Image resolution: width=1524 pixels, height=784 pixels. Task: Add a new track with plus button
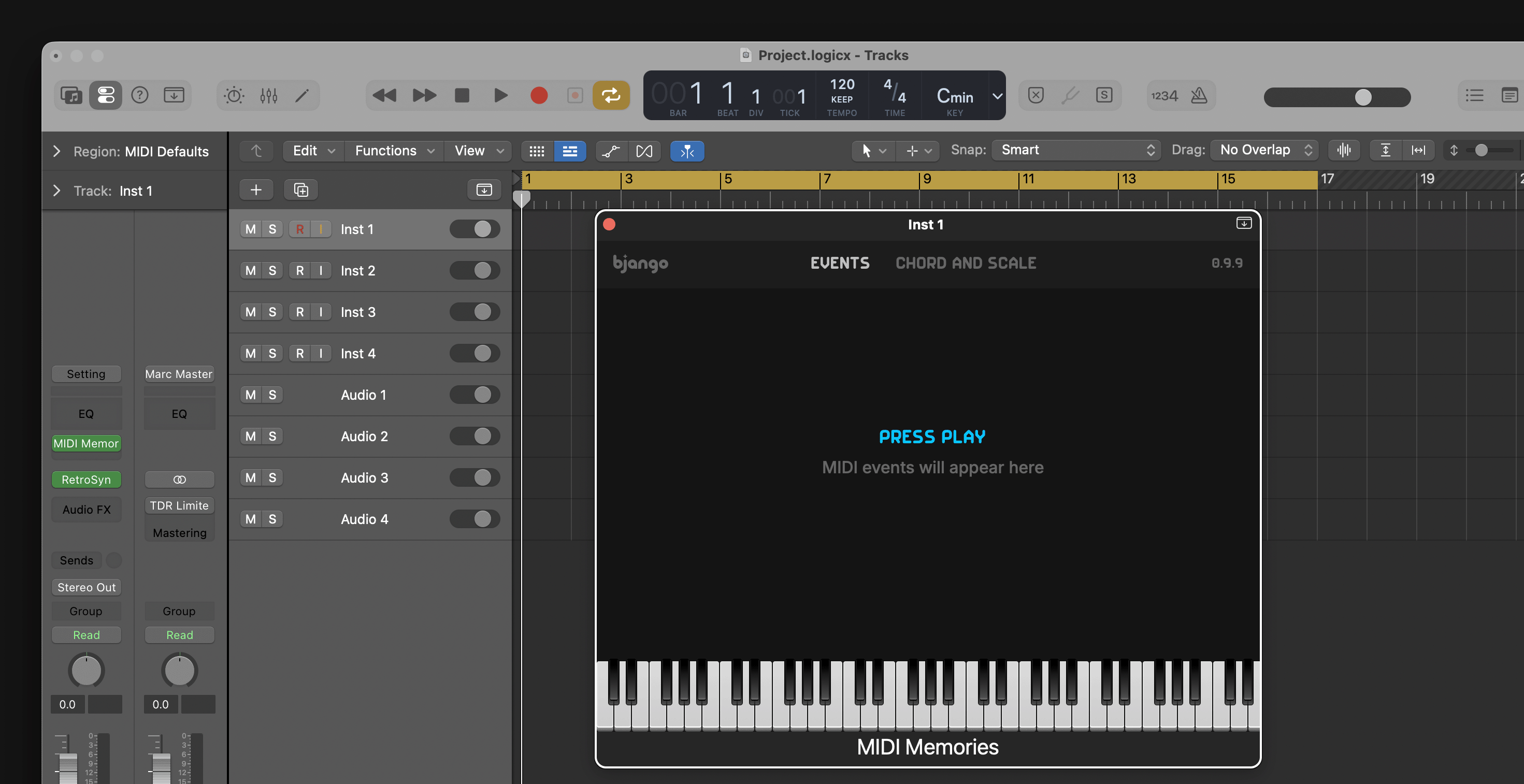256,190
